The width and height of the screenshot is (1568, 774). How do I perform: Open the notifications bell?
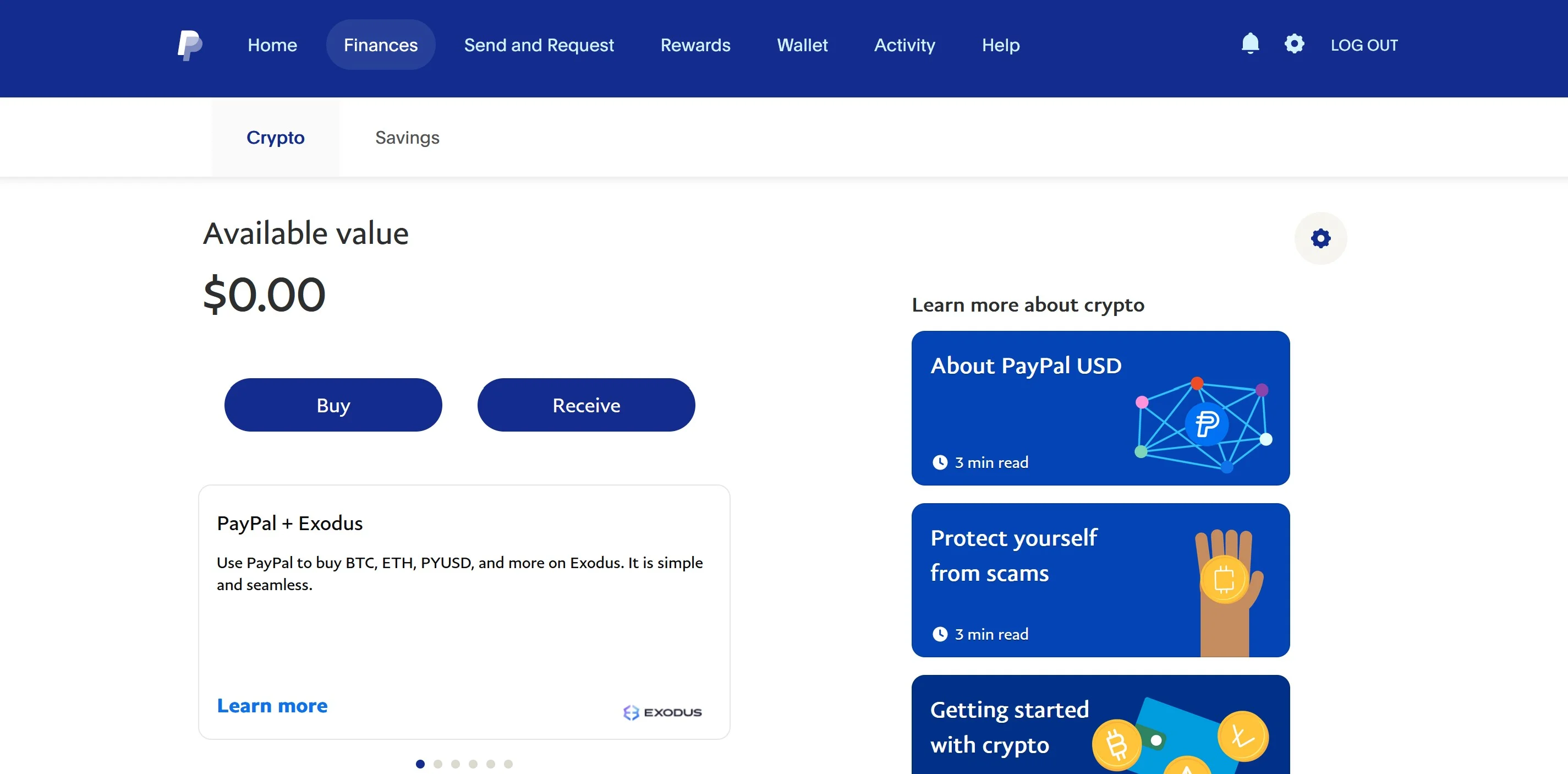click(1249, 44)
